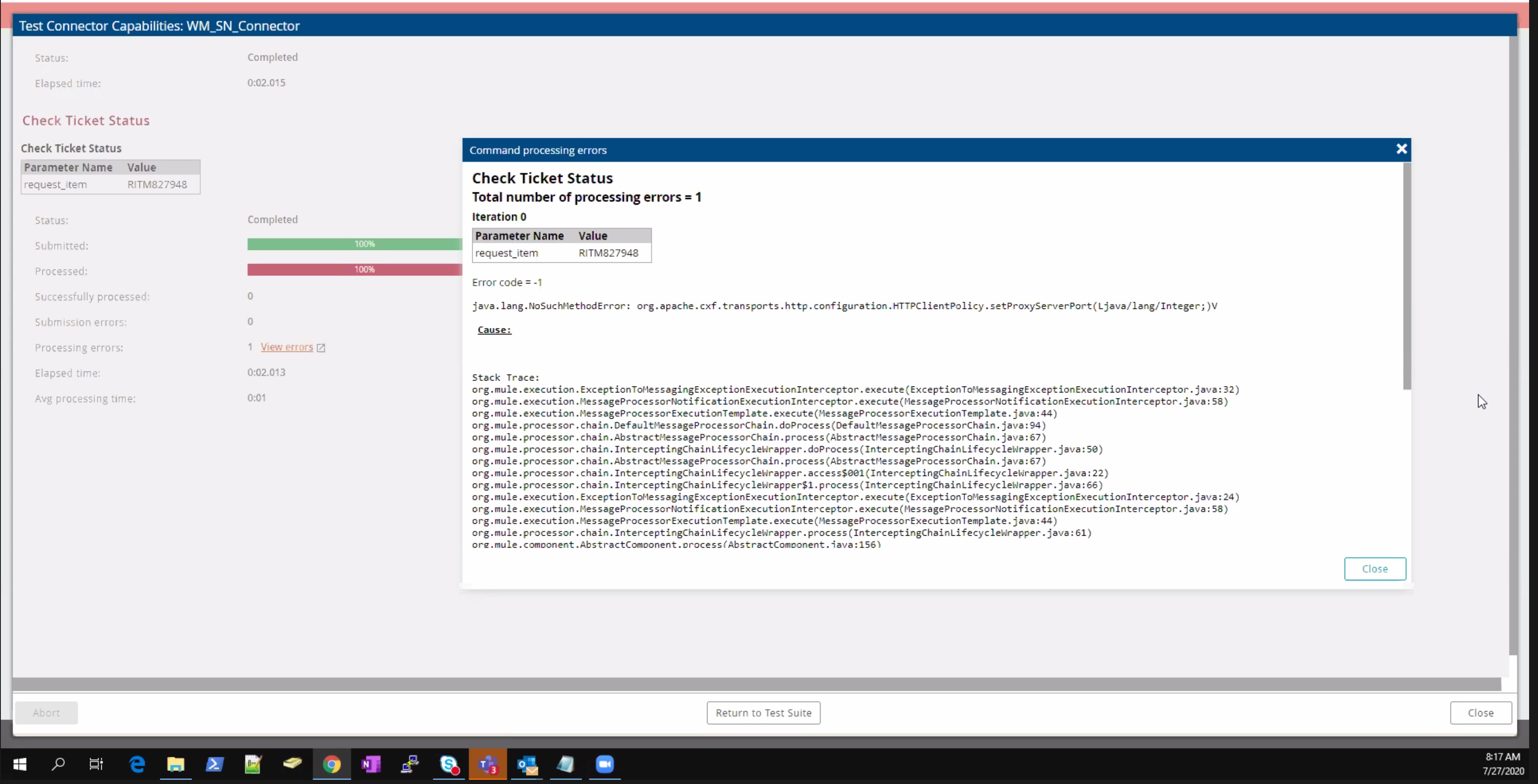Expand the Cause section in the stack trace
This screenshot has height=784, width=1538.
(x=494, y=329)
